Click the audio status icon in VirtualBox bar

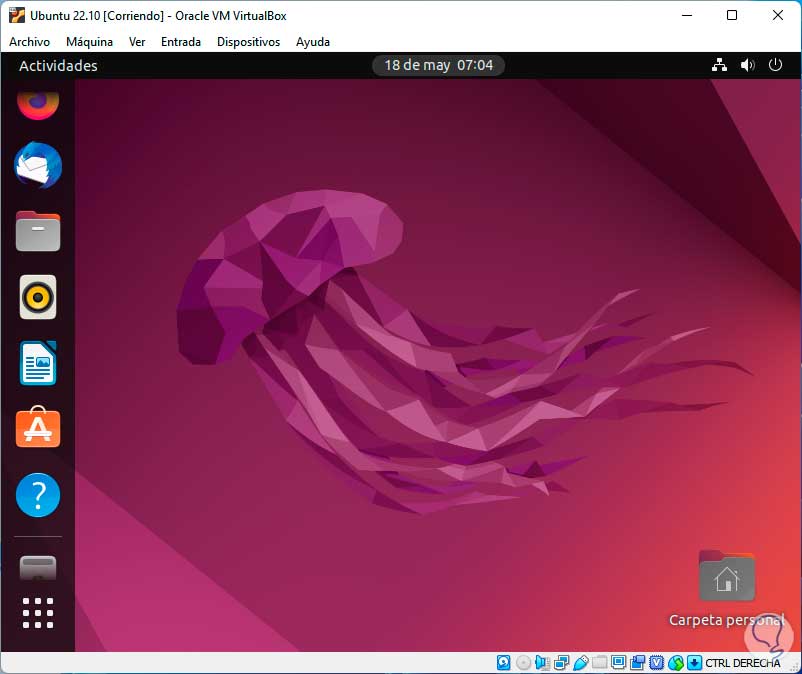click(542, 663)
